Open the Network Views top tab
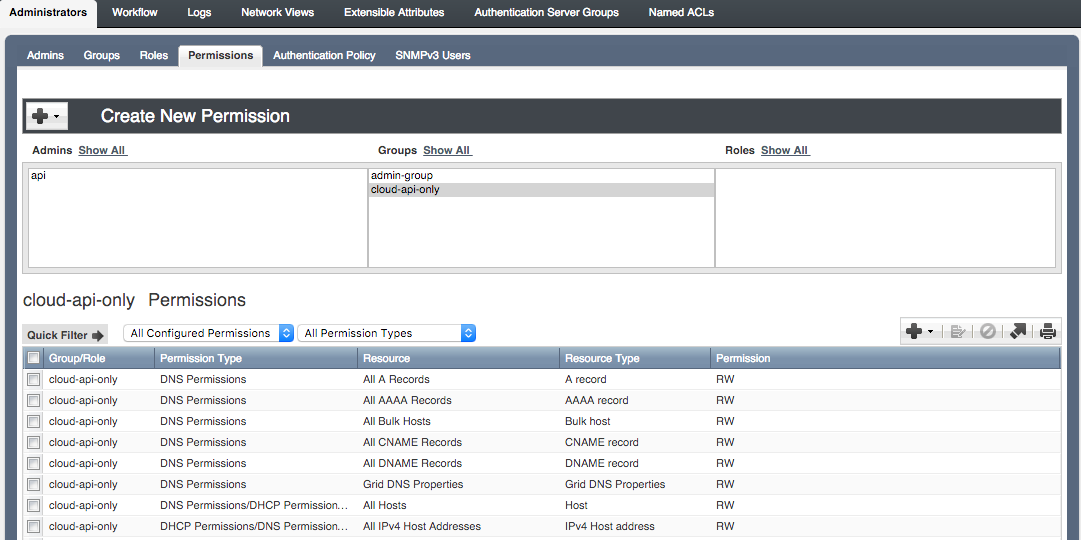 [278, 12]
